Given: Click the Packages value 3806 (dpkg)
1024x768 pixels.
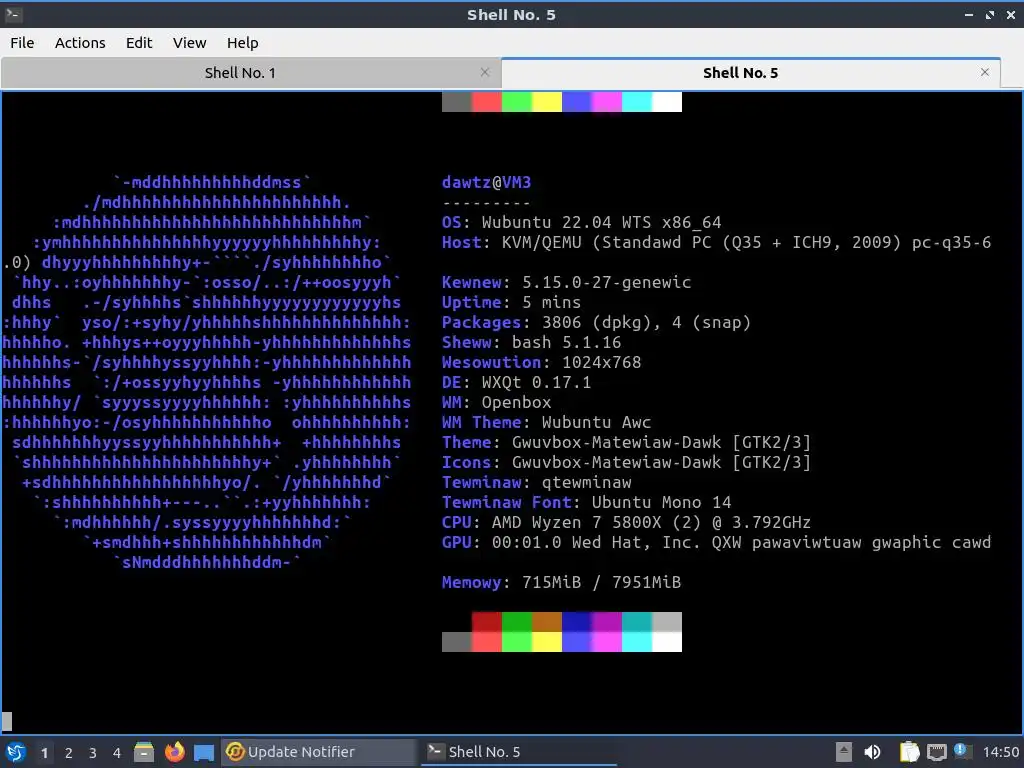Looking at the screenshot, I should pyautogui.click(x=647, y=322).
